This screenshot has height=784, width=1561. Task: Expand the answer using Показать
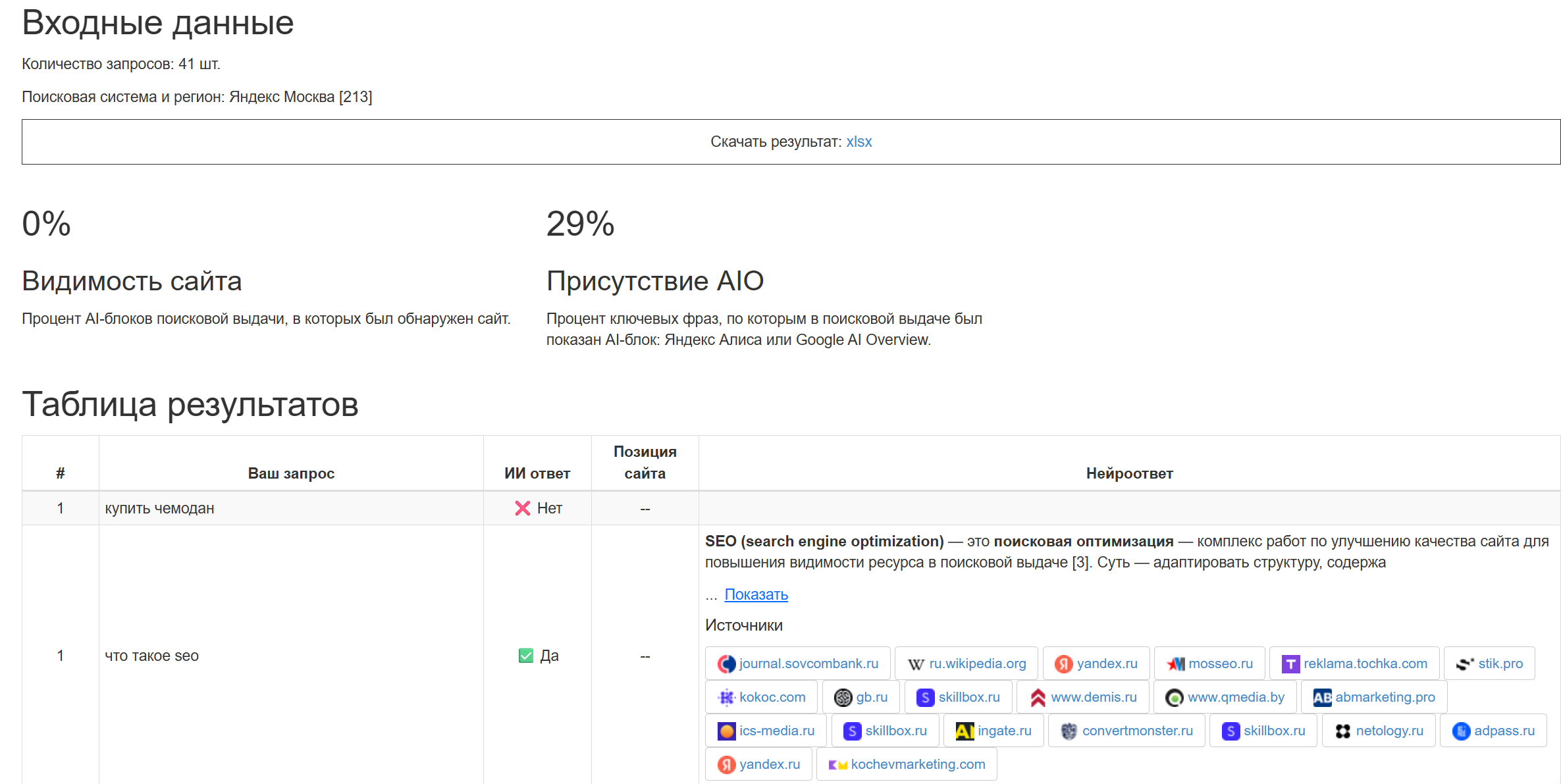756,594
